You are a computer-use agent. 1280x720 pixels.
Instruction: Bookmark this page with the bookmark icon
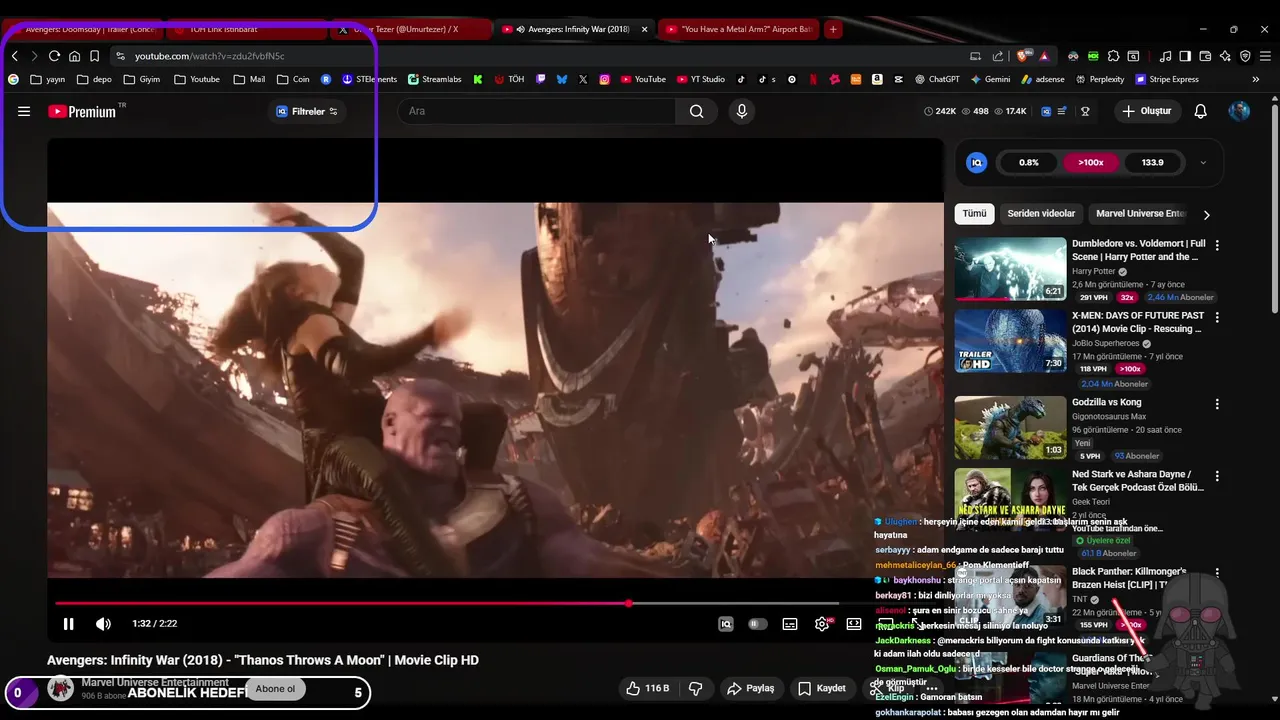point(94,56)
